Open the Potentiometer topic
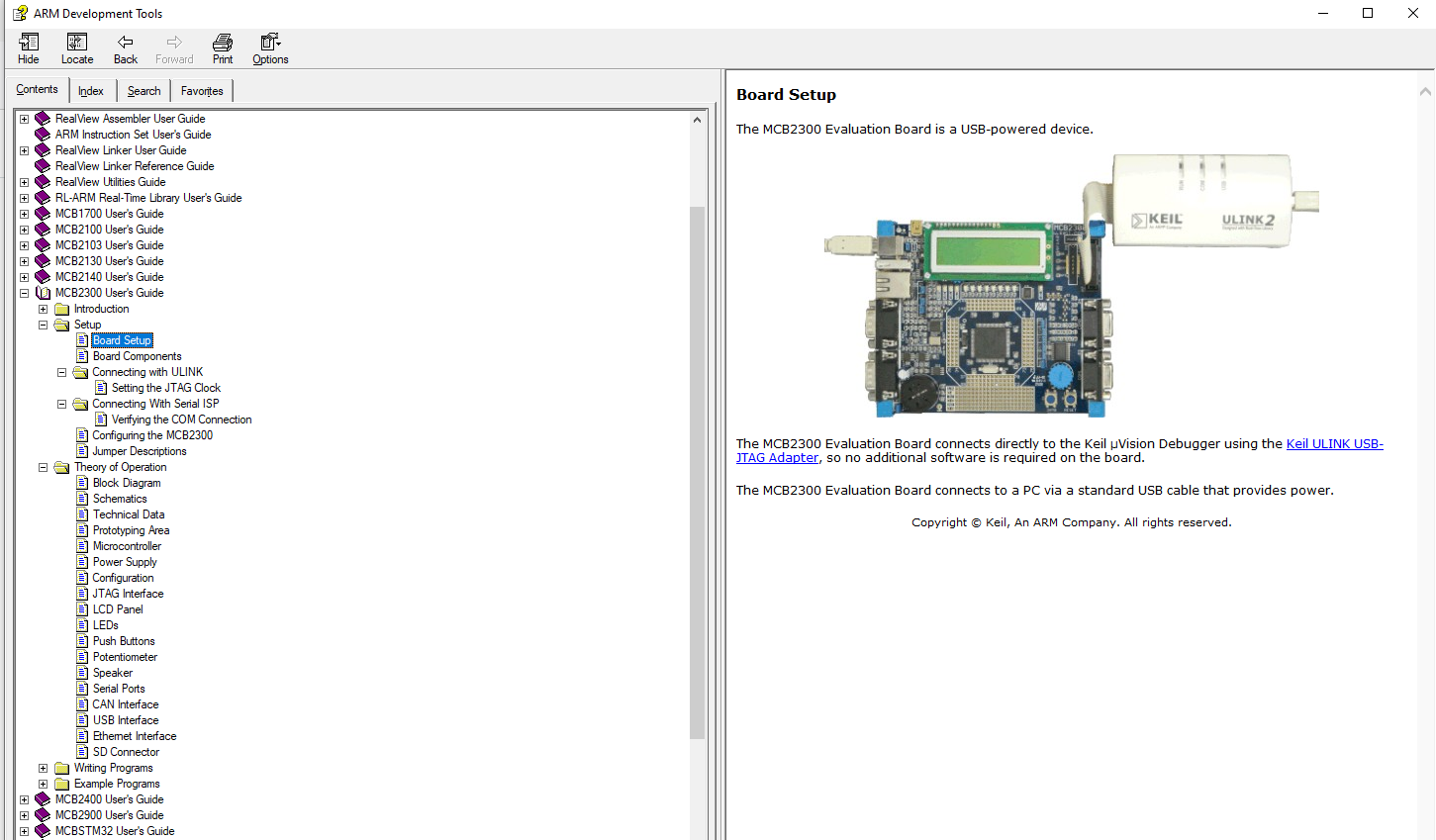The image size is (1436, 840). [x=125, y=657]
